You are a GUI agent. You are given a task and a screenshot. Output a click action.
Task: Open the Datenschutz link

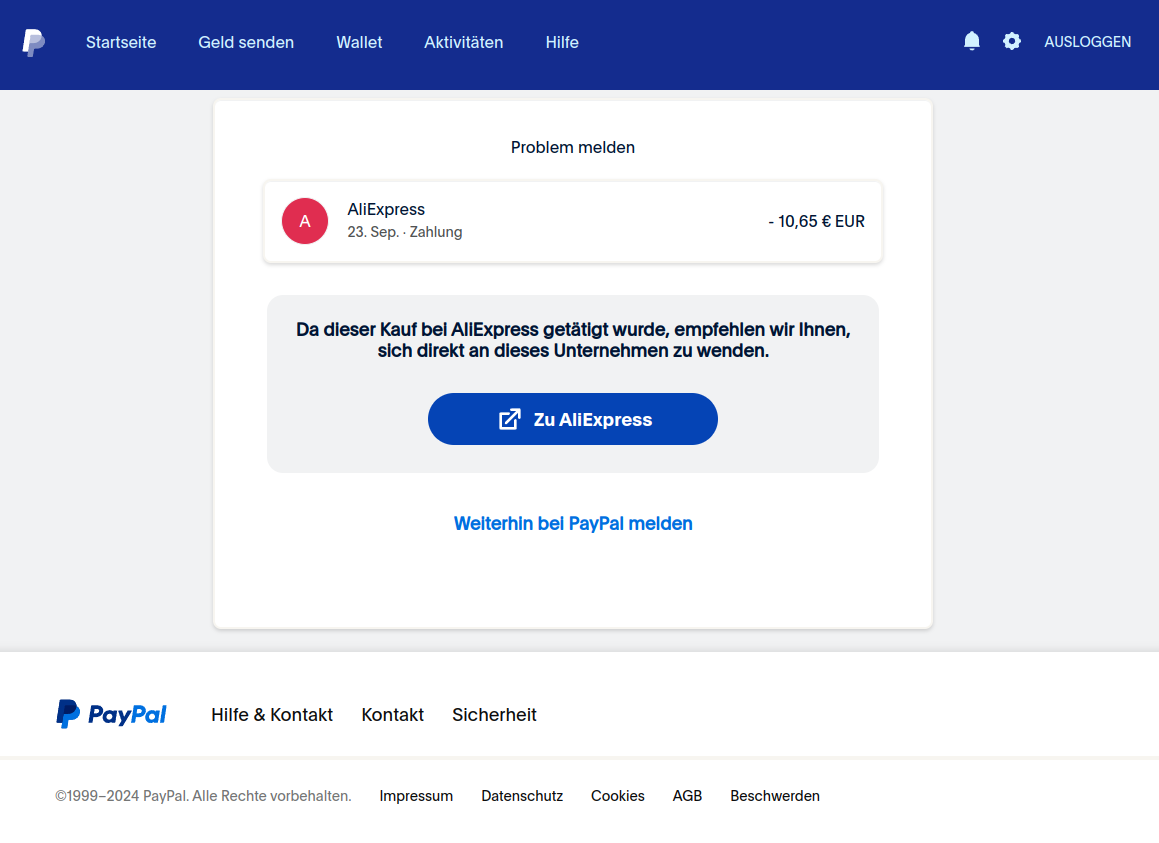[522, 796]
